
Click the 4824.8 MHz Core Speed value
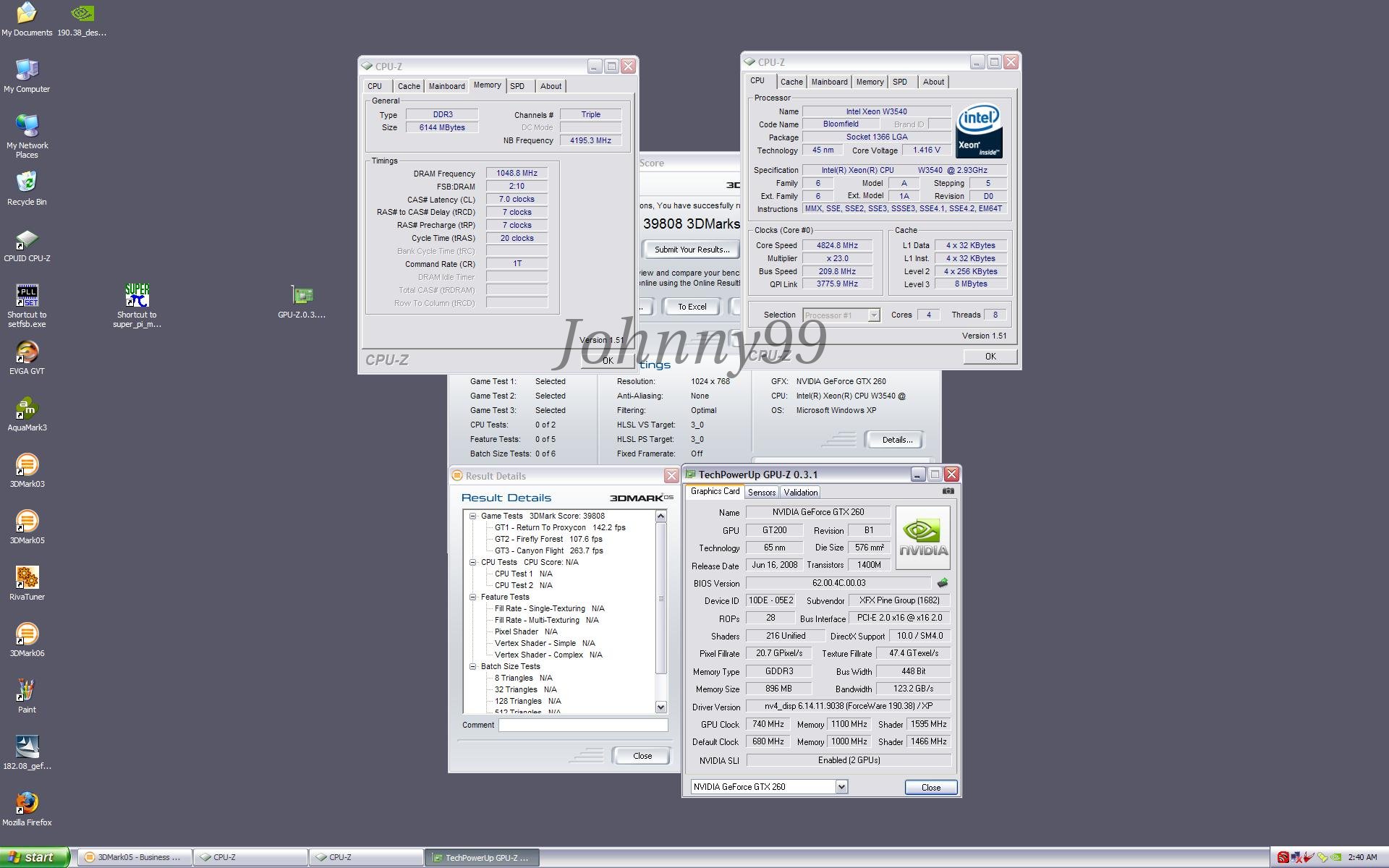tap(837, 246)
